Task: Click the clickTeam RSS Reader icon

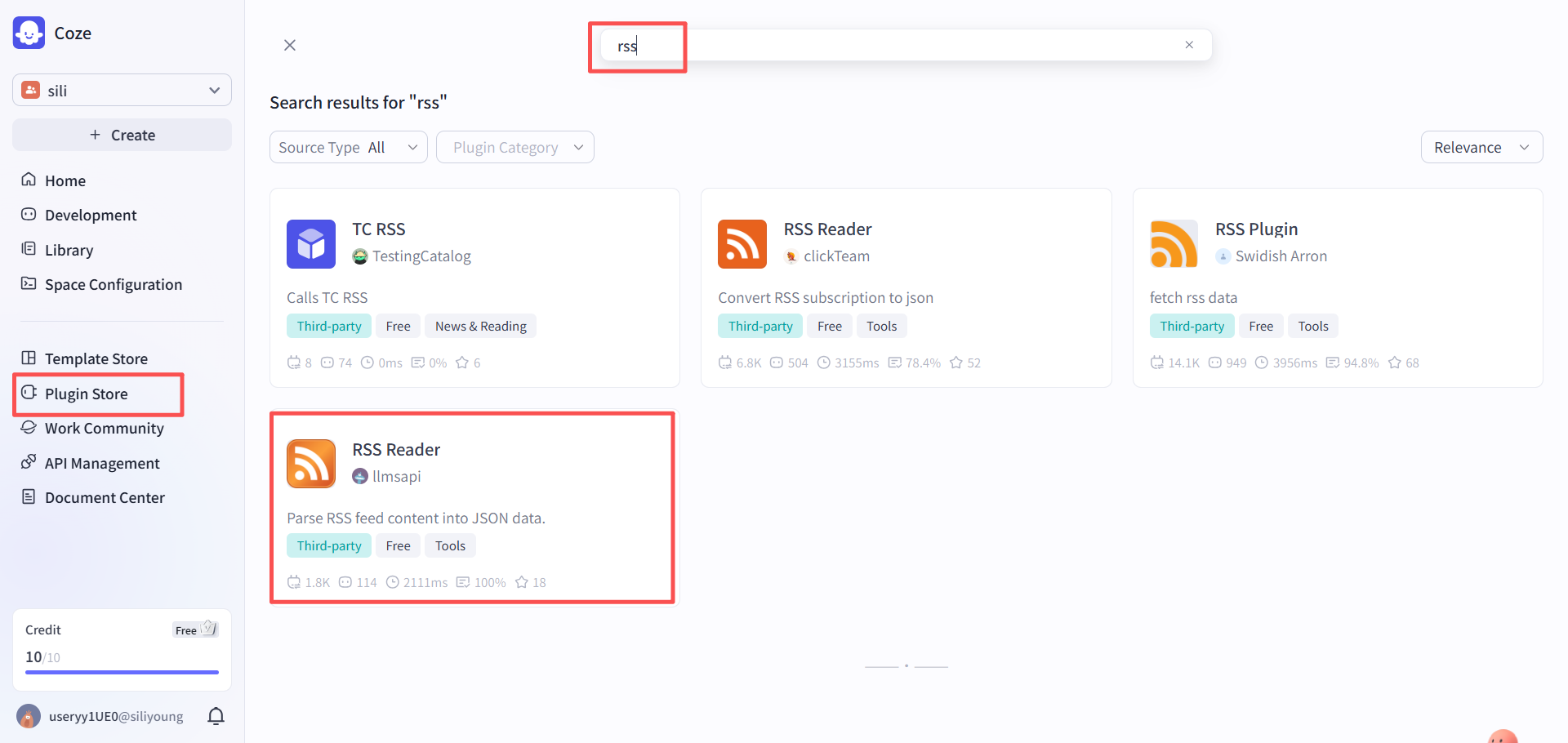Action: click(742, 244)
